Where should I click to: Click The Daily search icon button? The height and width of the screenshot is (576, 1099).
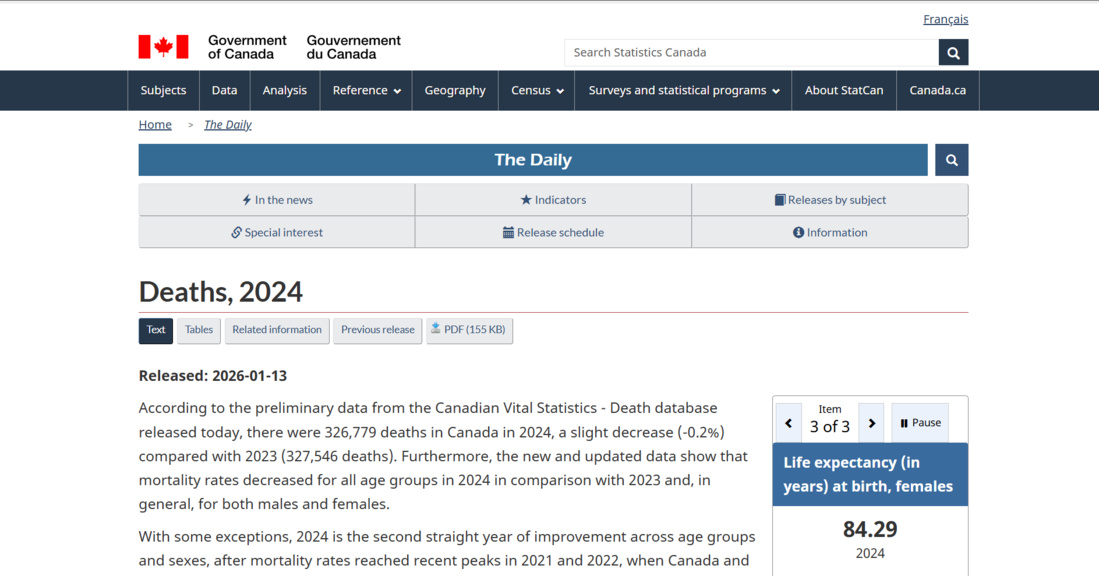tap(951, 160)
